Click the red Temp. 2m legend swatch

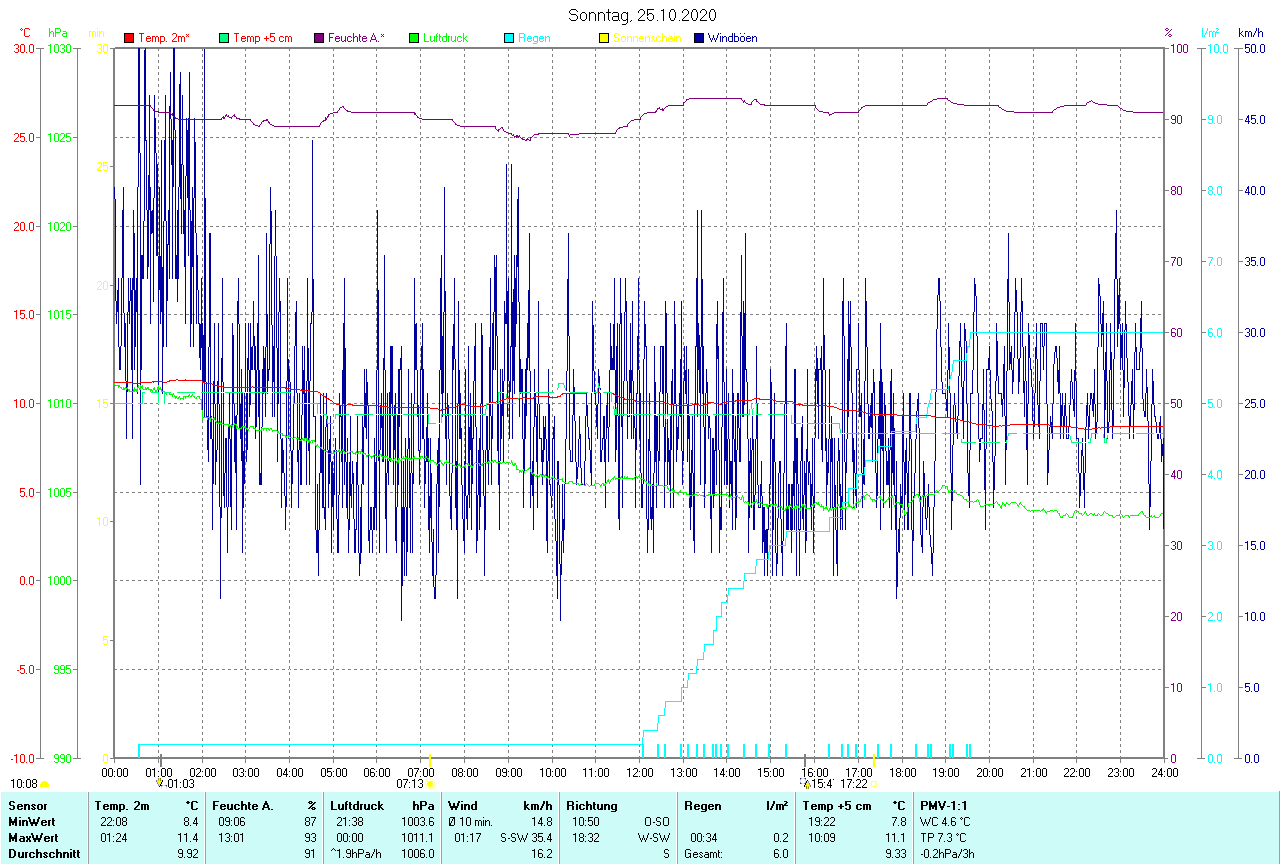129,38
